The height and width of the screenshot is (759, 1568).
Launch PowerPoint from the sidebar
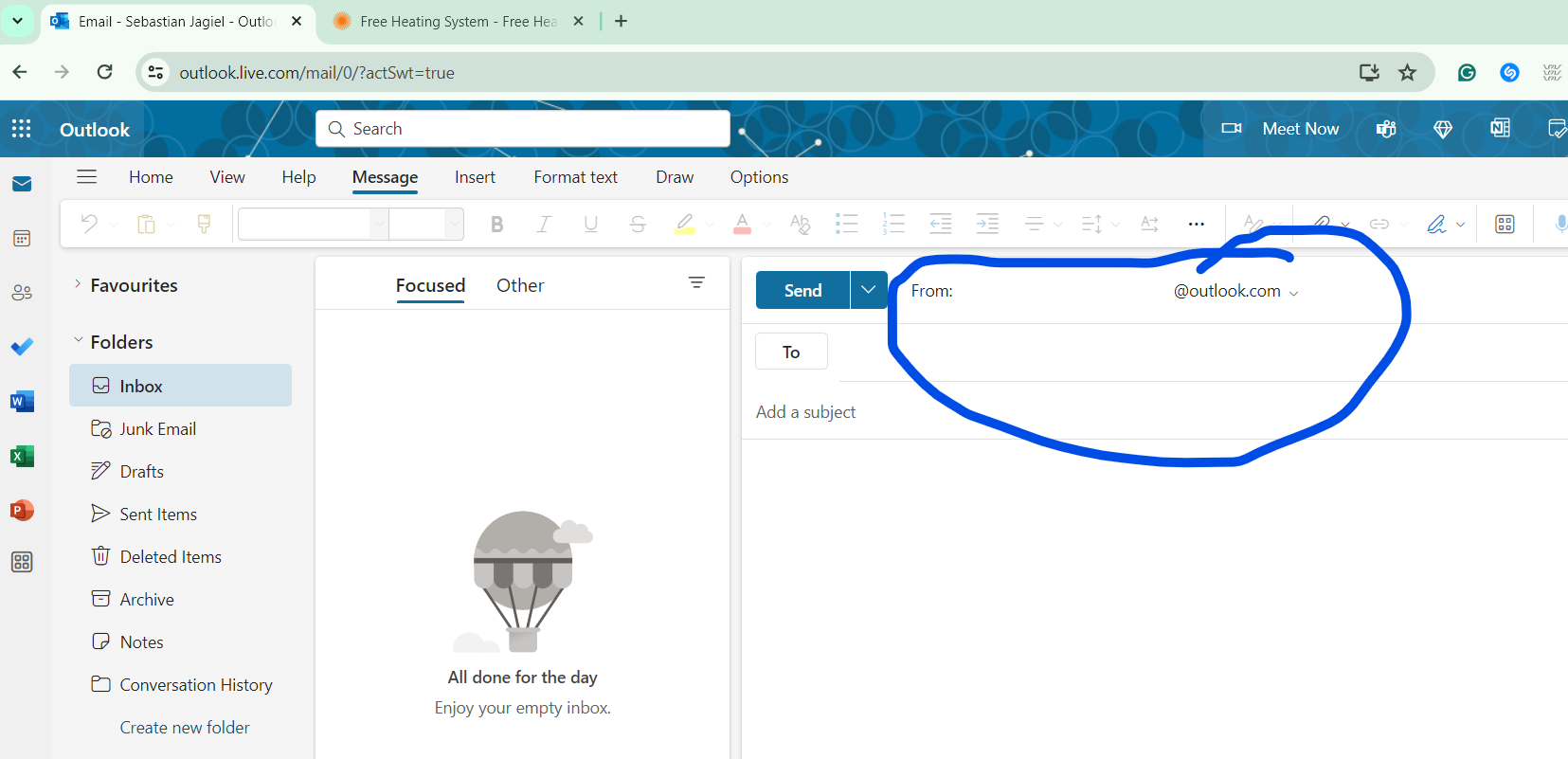22,511
